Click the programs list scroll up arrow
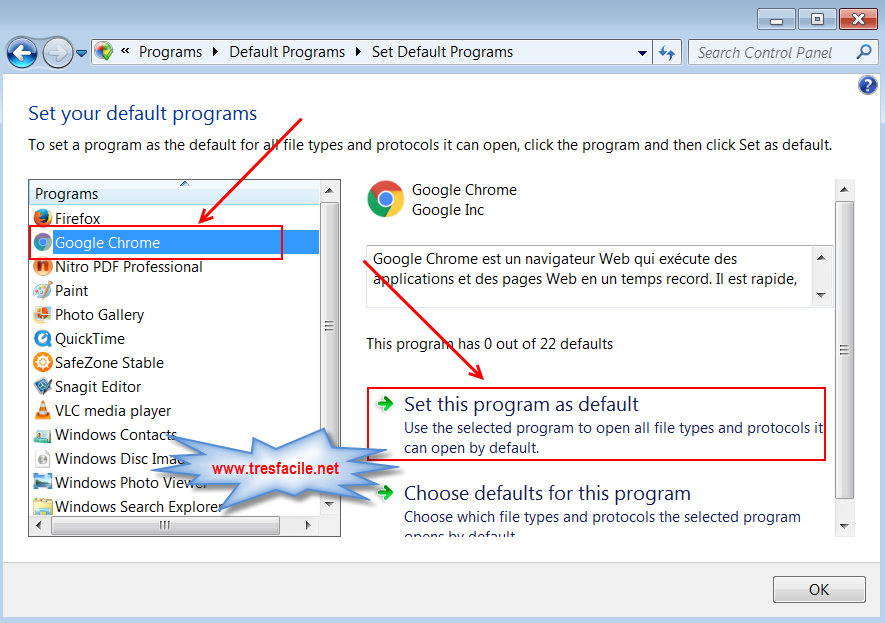The image size is (885, 623). pyautogui.click(x=330, y=191)
